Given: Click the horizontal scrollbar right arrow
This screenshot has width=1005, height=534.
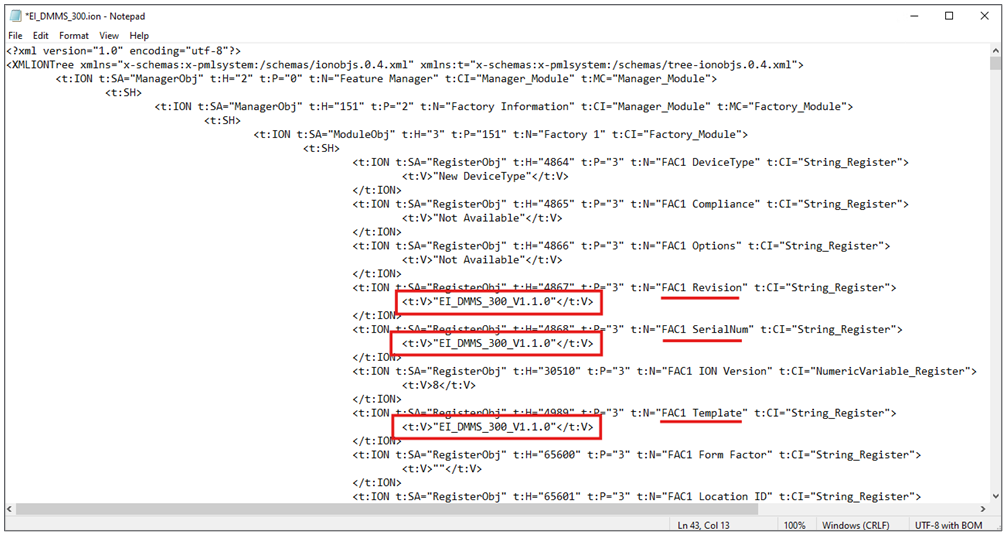Looking at the screenshot, I should (x=983, y=509).
